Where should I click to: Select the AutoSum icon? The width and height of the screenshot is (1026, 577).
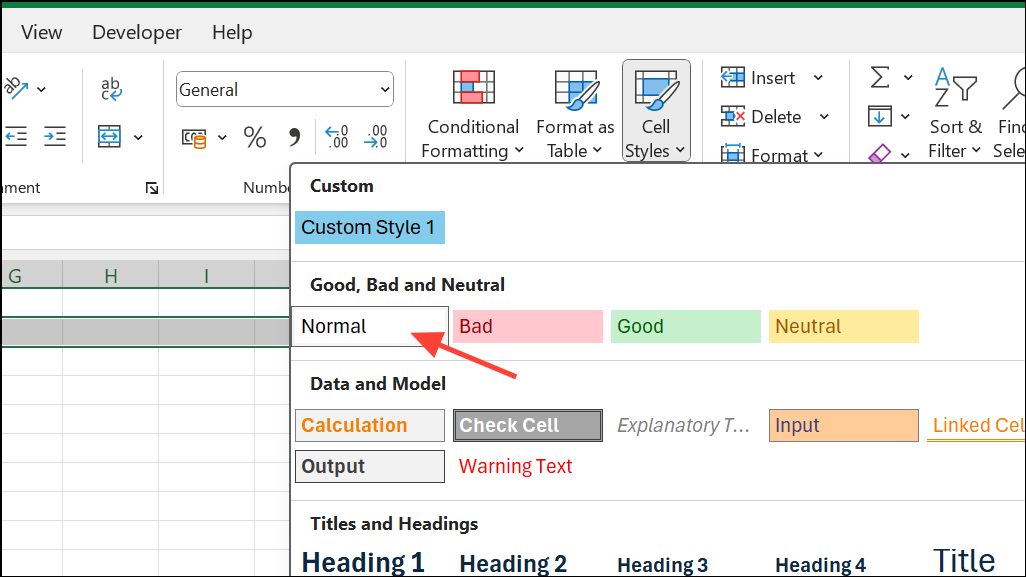878,77
